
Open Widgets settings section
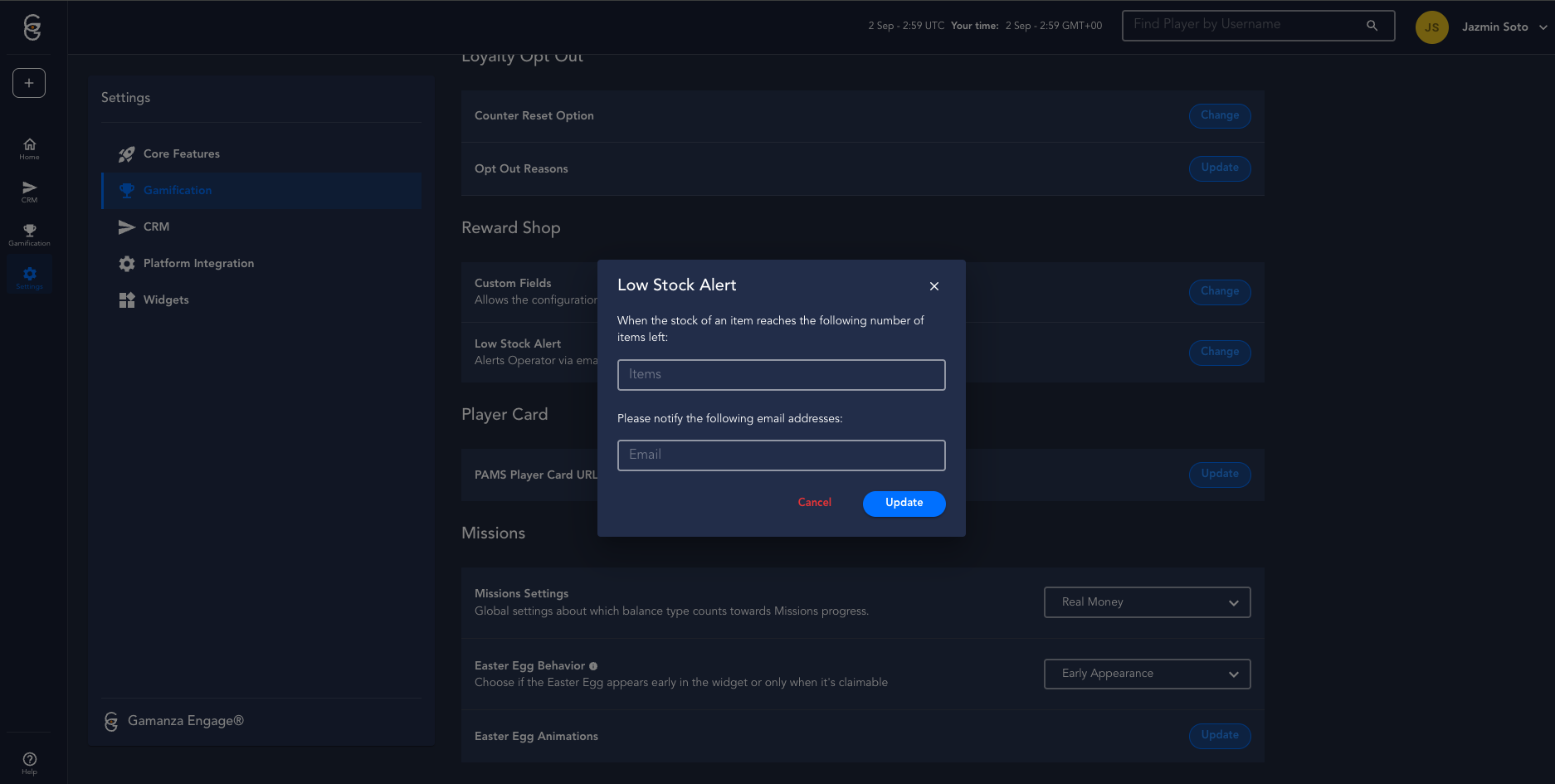coord(166,300)
